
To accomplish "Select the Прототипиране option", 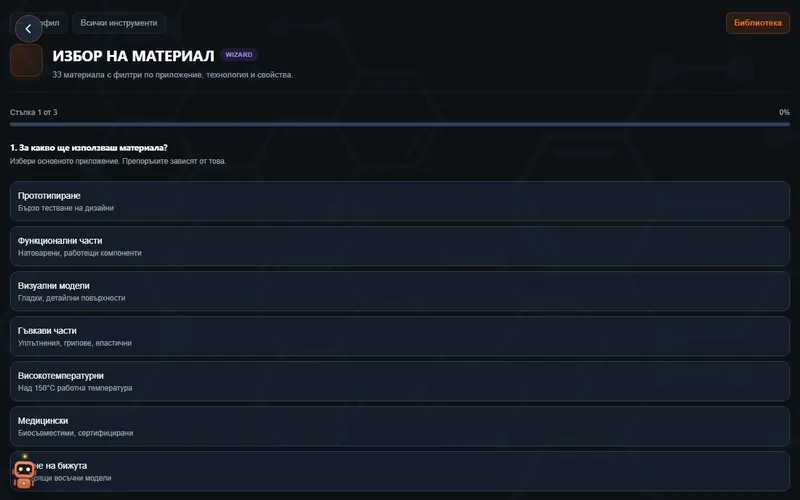I will pos(400,201).
